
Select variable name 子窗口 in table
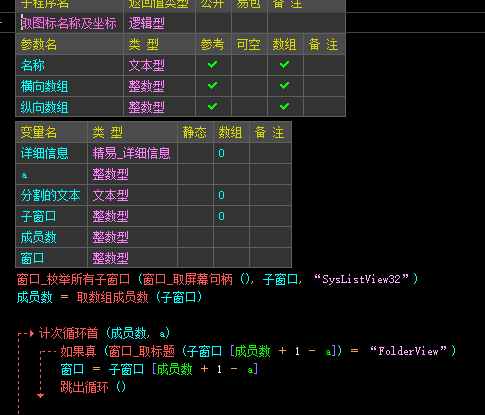(38, 216)
